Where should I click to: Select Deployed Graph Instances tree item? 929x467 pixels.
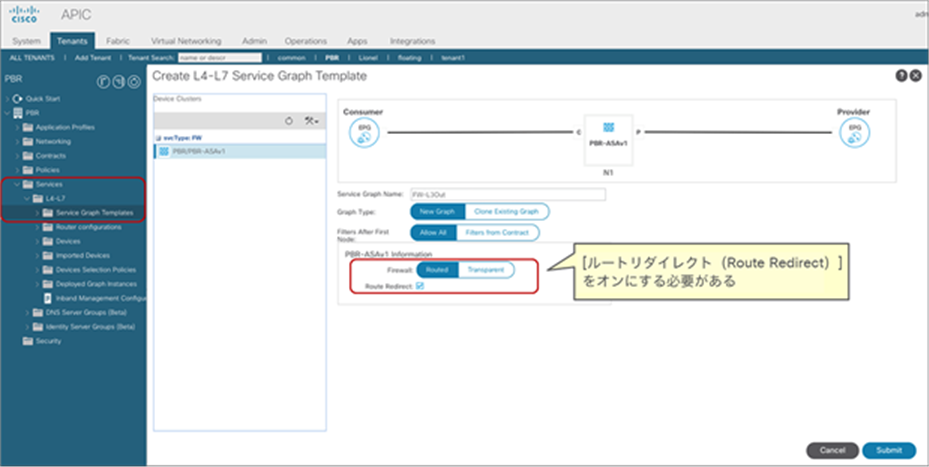pos(96,284)
